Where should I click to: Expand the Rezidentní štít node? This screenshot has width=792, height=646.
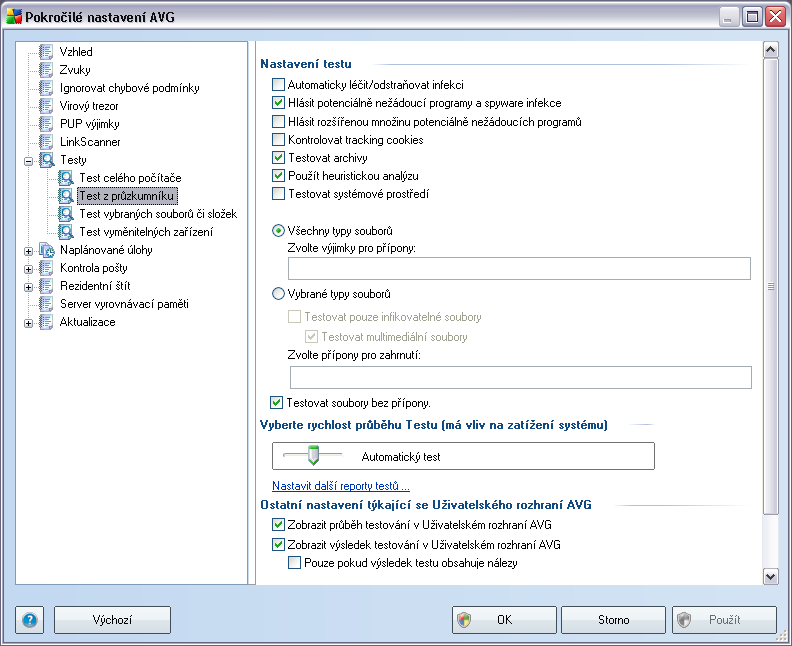(x=29, y=287)
